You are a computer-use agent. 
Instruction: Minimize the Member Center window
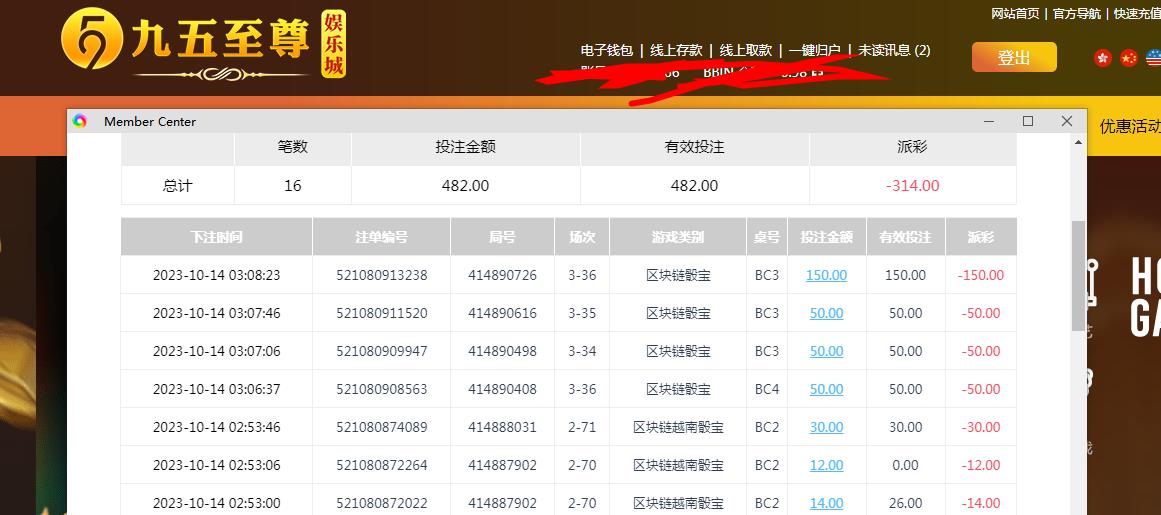(x=989, y=121)
